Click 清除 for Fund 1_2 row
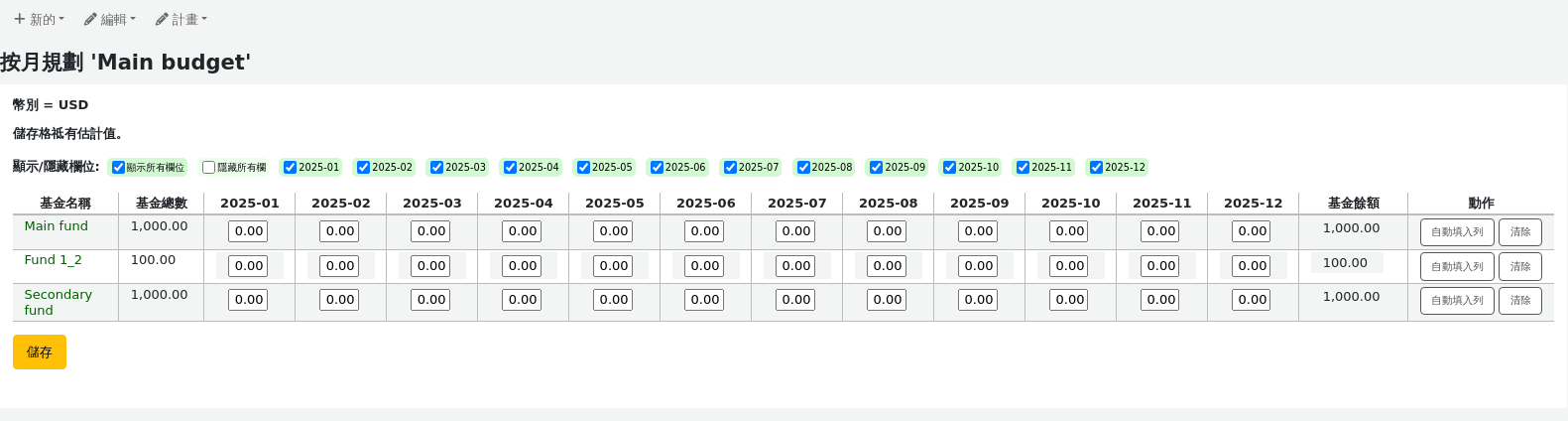The width and height of the screenshot is (1568, 421). coord(1520,266)
